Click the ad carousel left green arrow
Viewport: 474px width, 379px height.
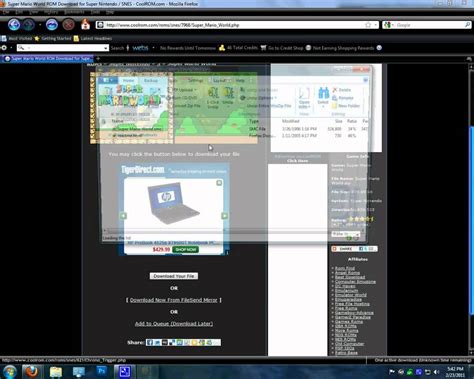point(123,216)
